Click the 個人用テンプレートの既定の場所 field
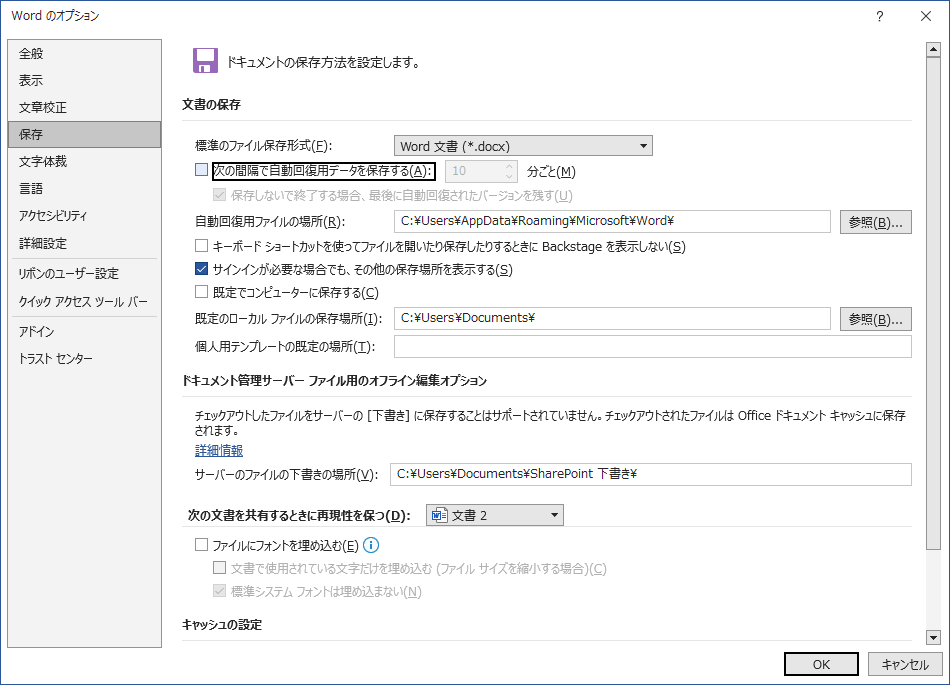This screenshot has width=950, height=685. pyautogui.click(x=653, y=346)
